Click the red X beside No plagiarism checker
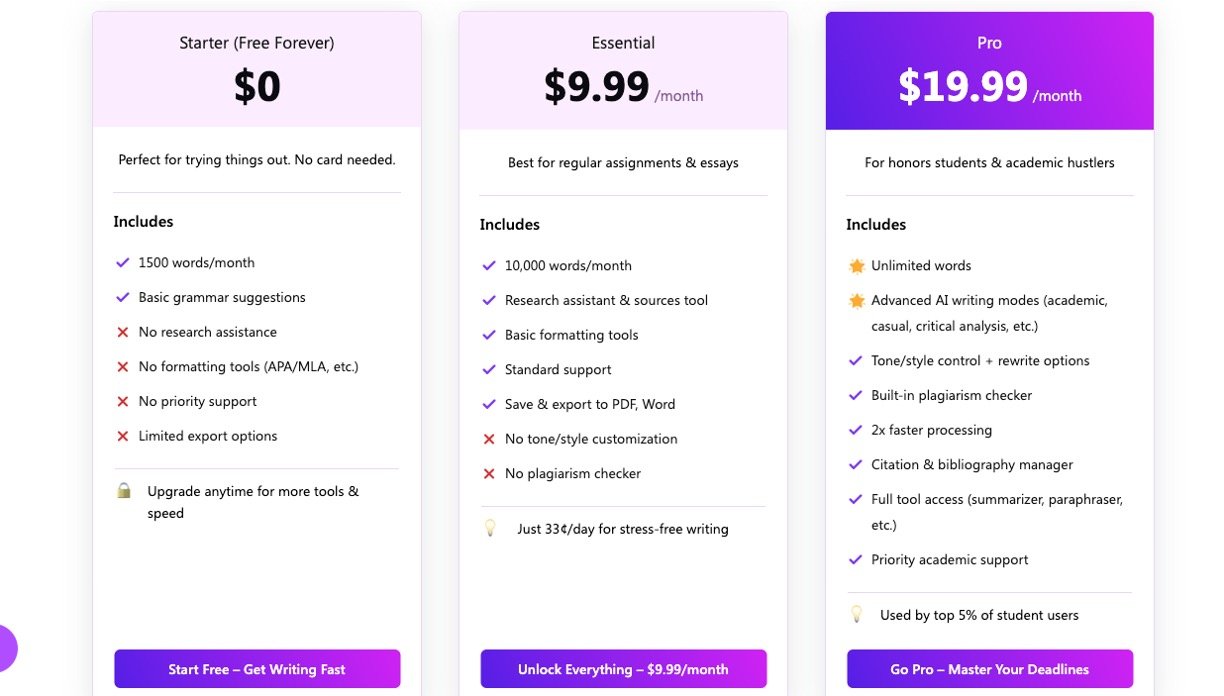Viewport: 1224px width, 696px height. point(489,474)
